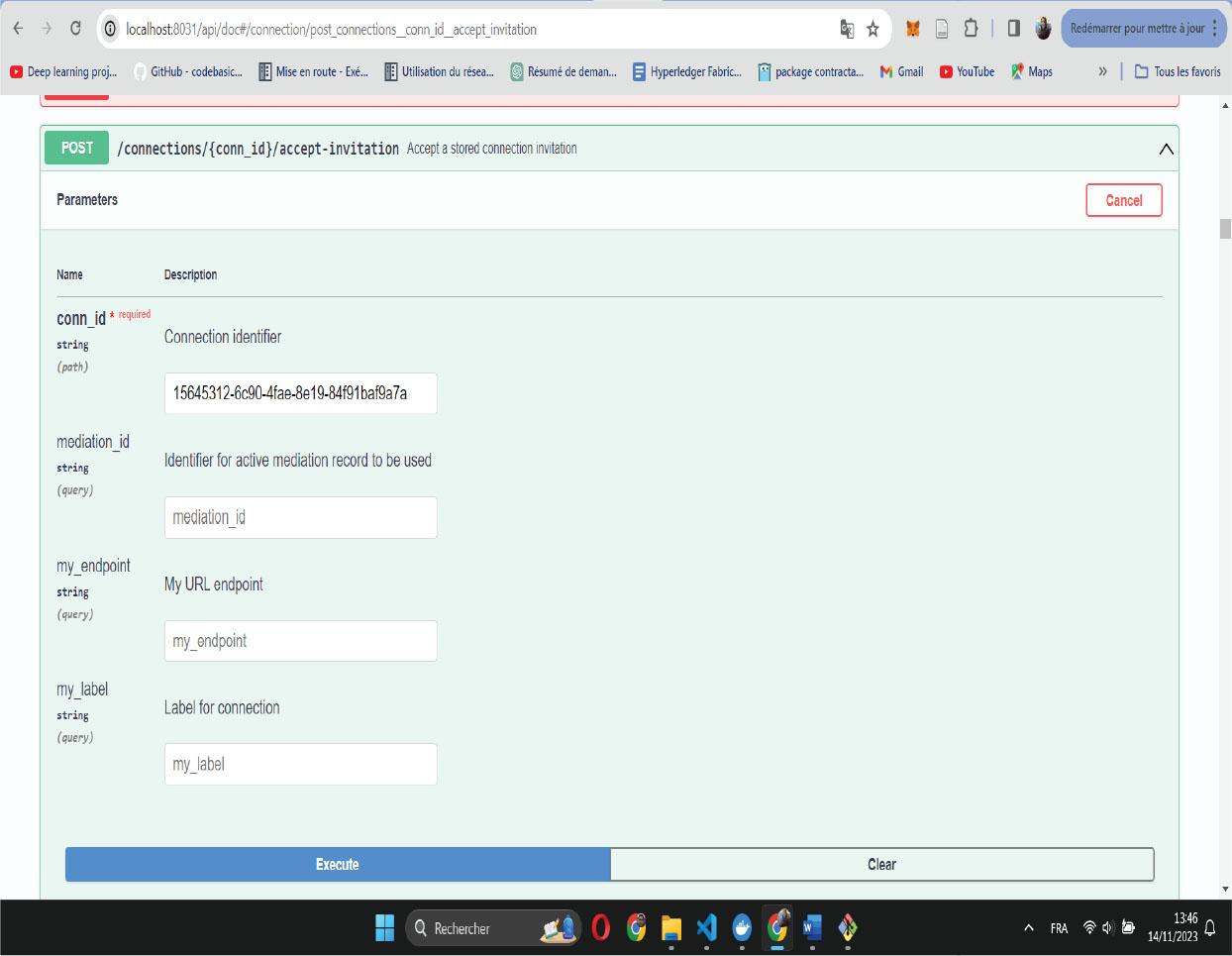
Task: Click the Cancel button in Parameters
Action: (x=1123, y=200)
